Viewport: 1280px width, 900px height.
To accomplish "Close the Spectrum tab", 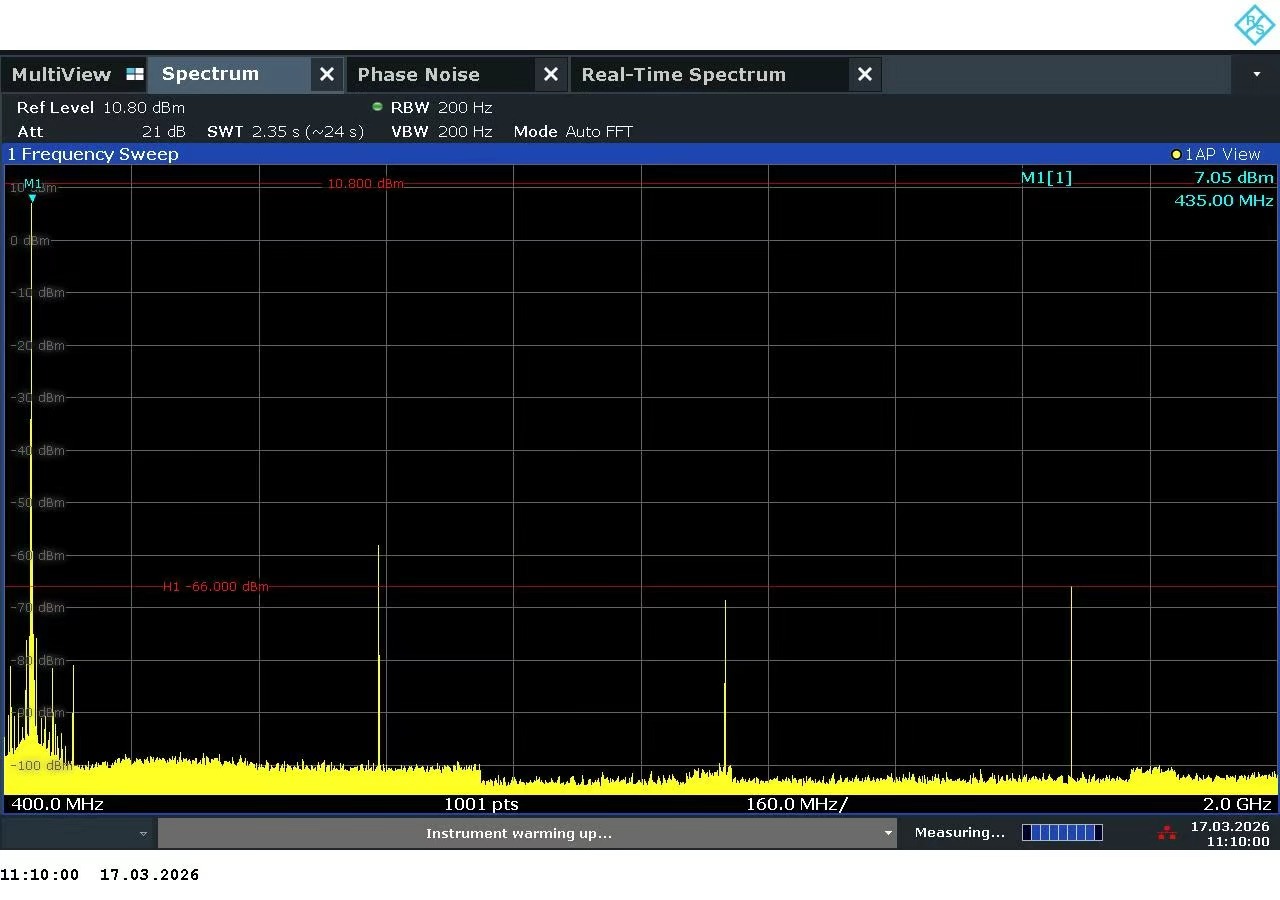I will point(326,75).
